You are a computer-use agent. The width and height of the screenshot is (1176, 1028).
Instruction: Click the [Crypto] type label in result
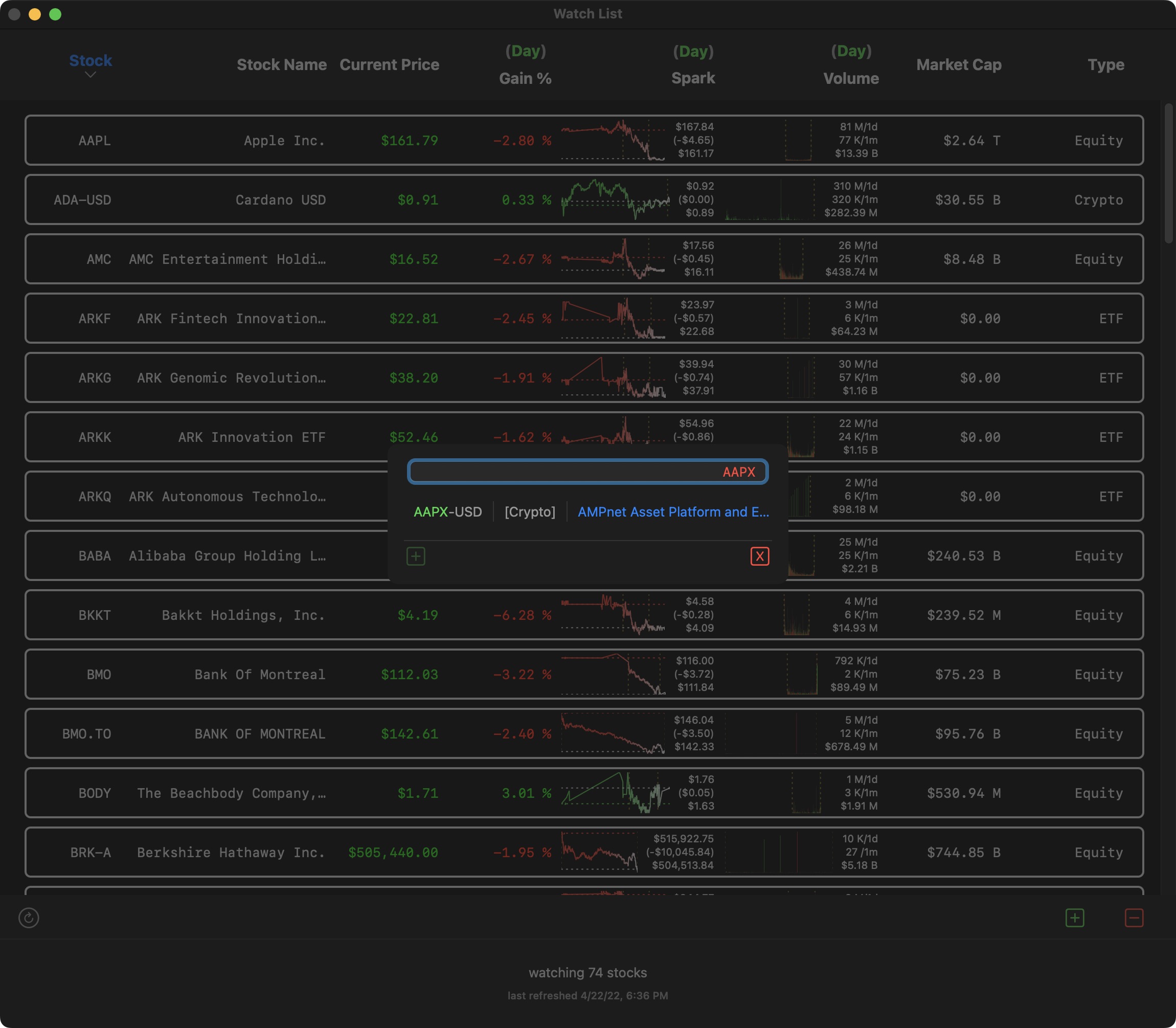point(530,512)
